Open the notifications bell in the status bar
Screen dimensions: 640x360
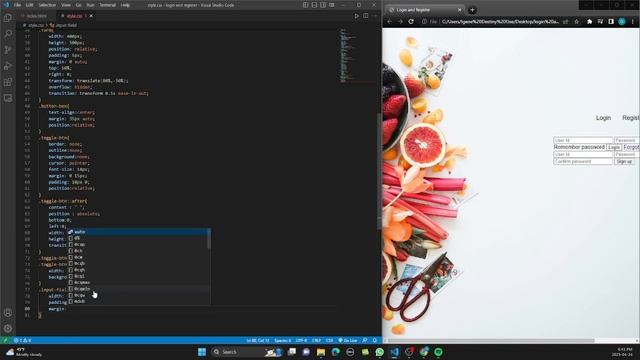pyautogui.click(x=375, y=340)
